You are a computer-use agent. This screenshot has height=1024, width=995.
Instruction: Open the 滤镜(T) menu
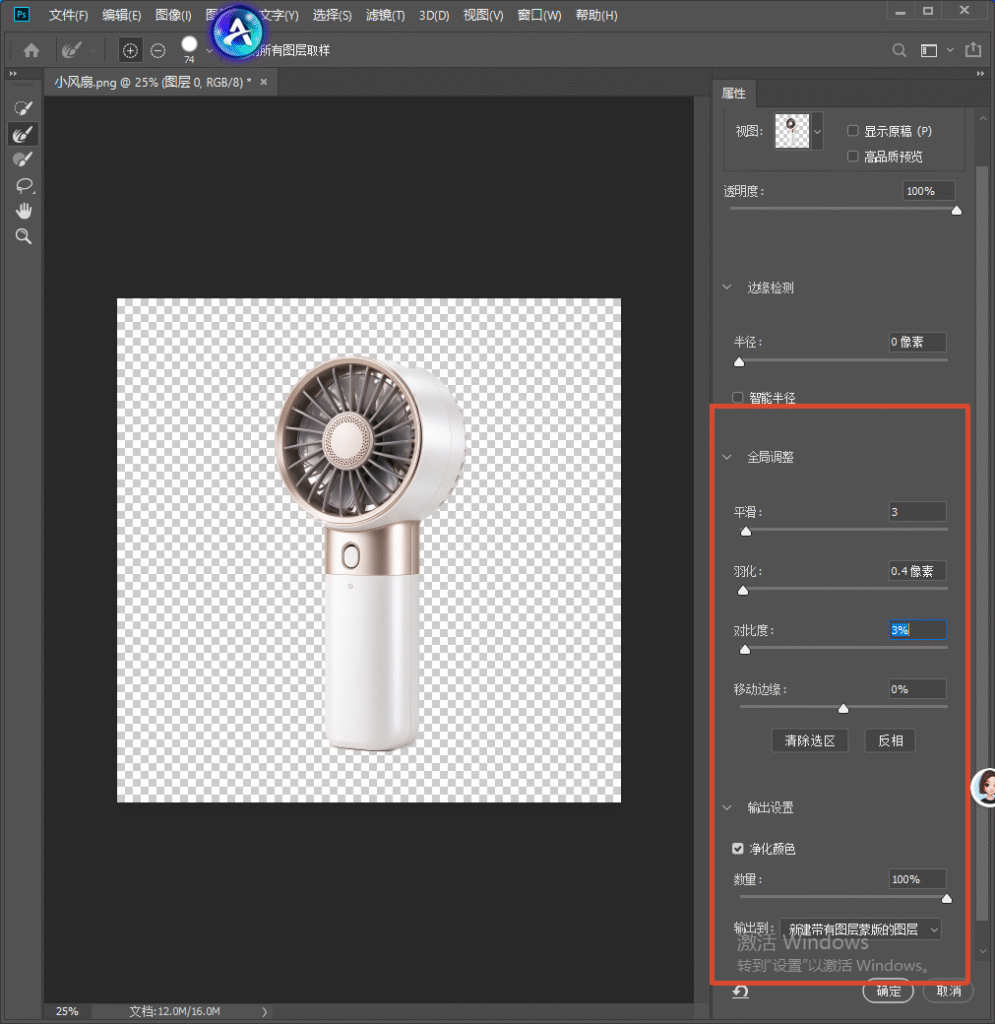(385, 15)
